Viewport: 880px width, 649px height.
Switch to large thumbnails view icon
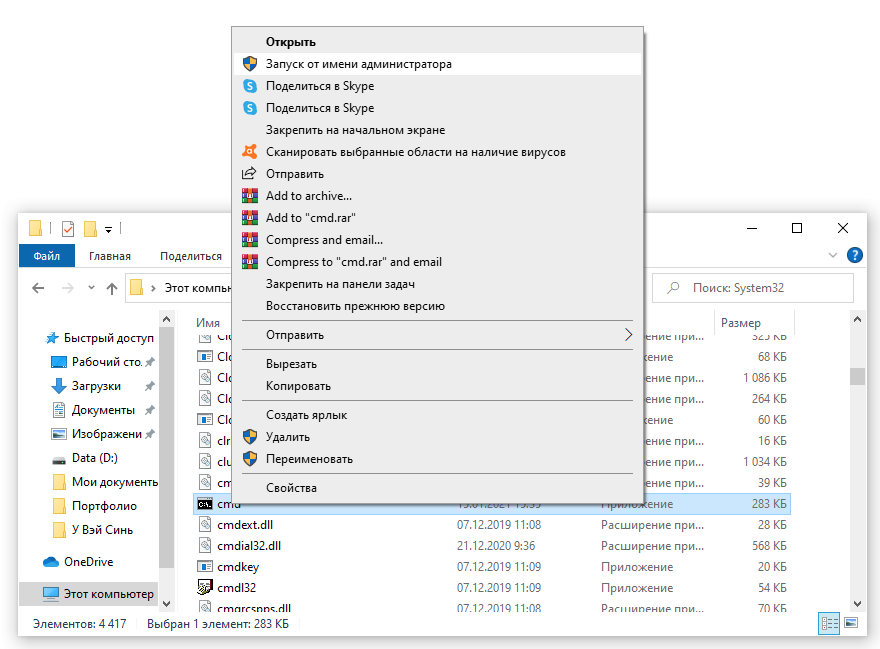pos(851,623)
